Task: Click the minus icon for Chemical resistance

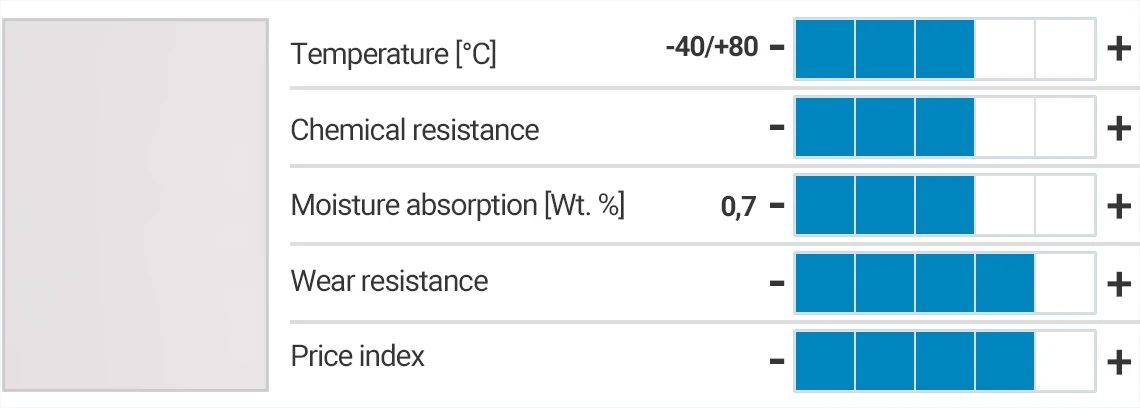Action: (777, 128)
